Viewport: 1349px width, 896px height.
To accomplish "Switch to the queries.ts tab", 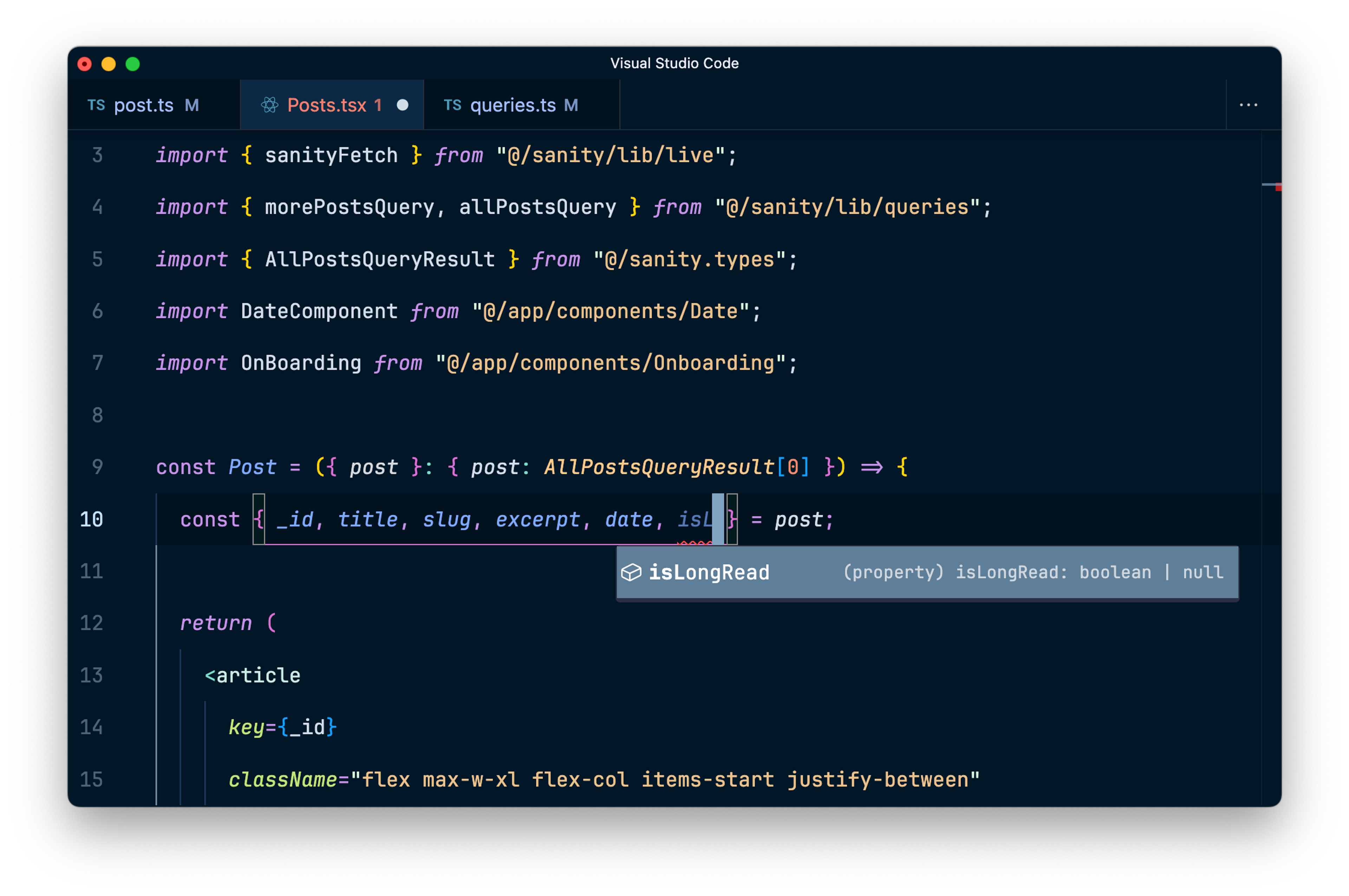I will pos(513,105).
